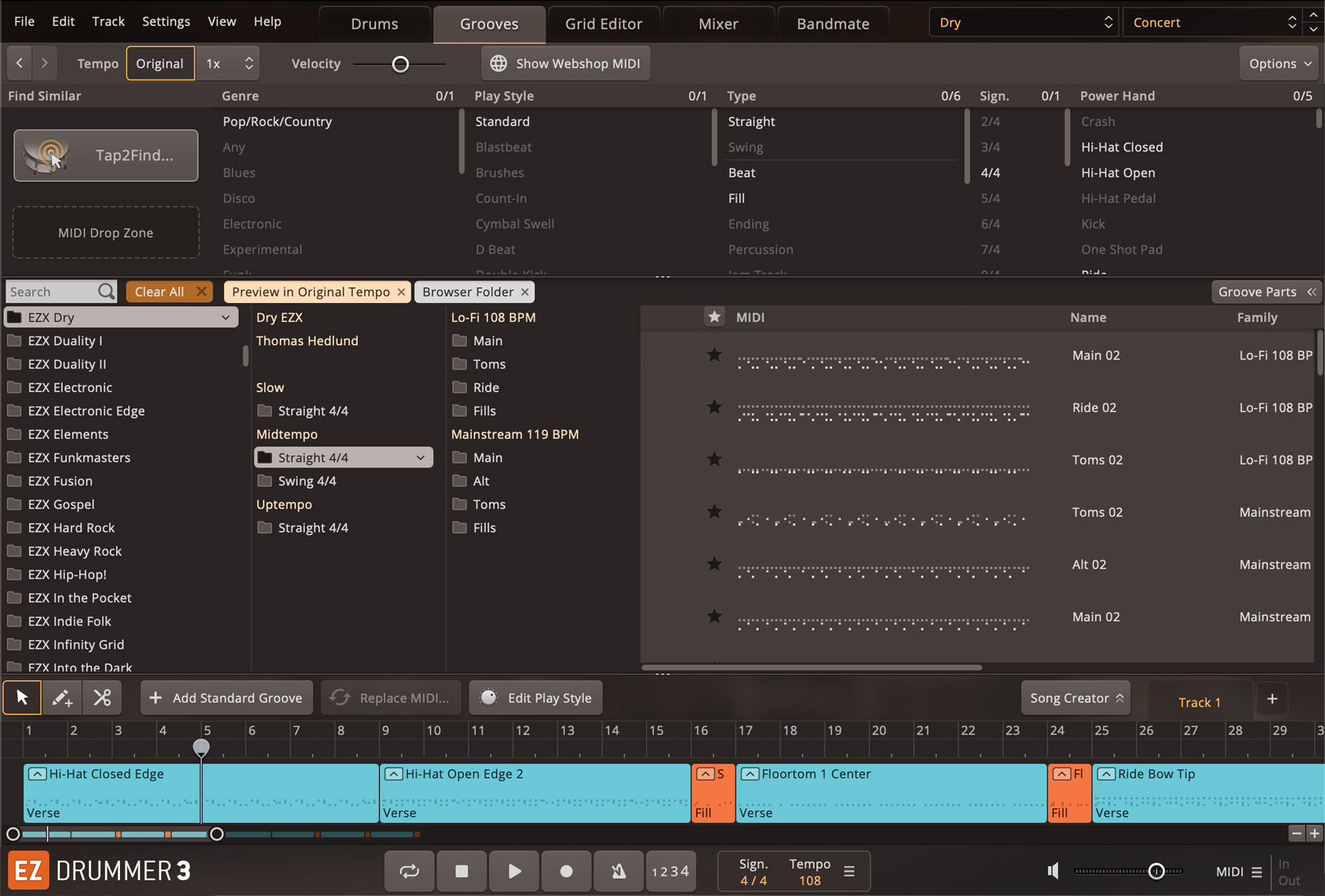Click Show Webshop MIDI
The width and height of the screenshot is (1325, 896).
[x=566, y=64]
